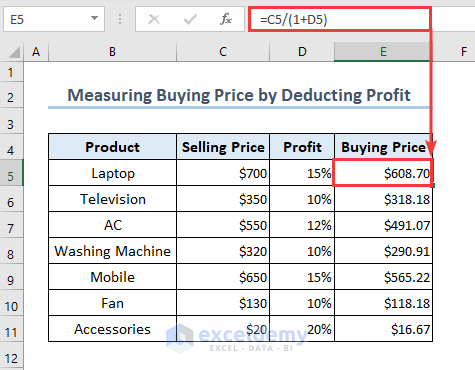Select the $608.70 buying price cell
The height and width of the screenshot is (370, 475).
383,173
